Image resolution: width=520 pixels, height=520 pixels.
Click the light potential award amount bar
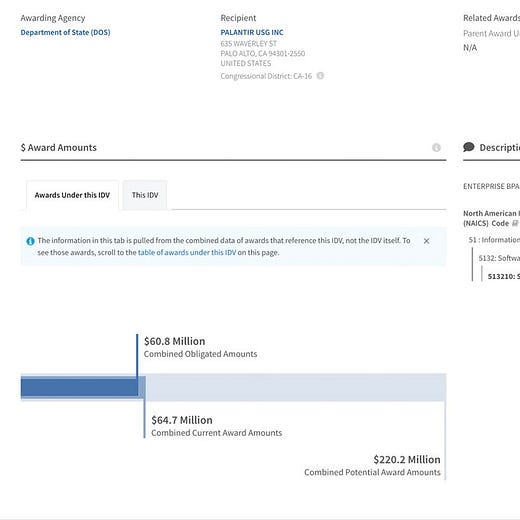click(296, 387)
